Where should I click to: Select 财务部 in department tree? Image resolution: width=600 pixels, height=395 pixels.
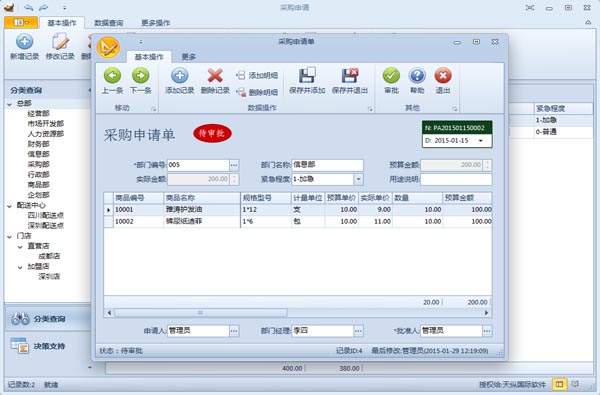pyautogui.click(x=39, y=144)
